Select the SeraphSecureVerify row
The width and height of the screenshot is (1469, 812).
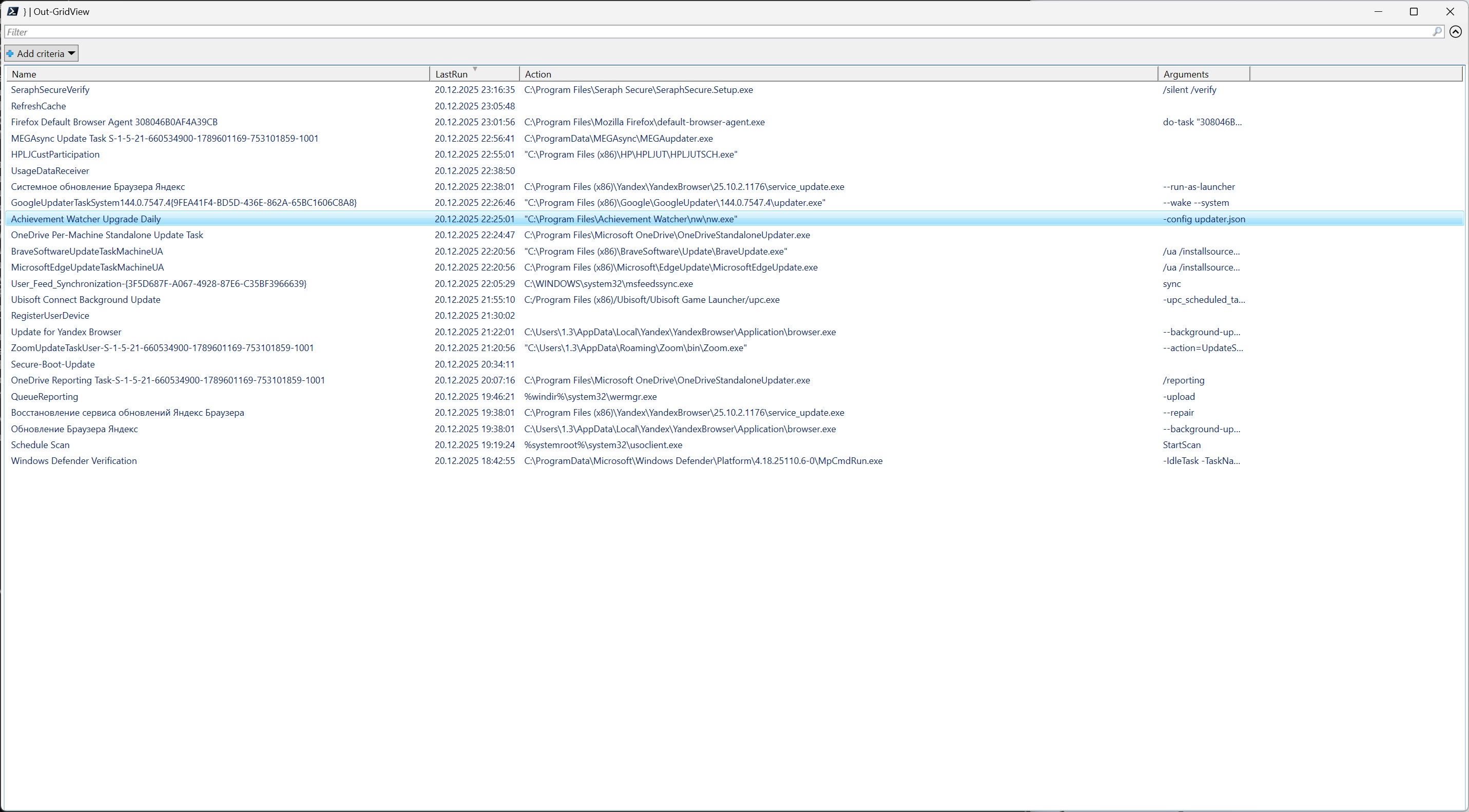pyautogui.click(x=50, y=90)
